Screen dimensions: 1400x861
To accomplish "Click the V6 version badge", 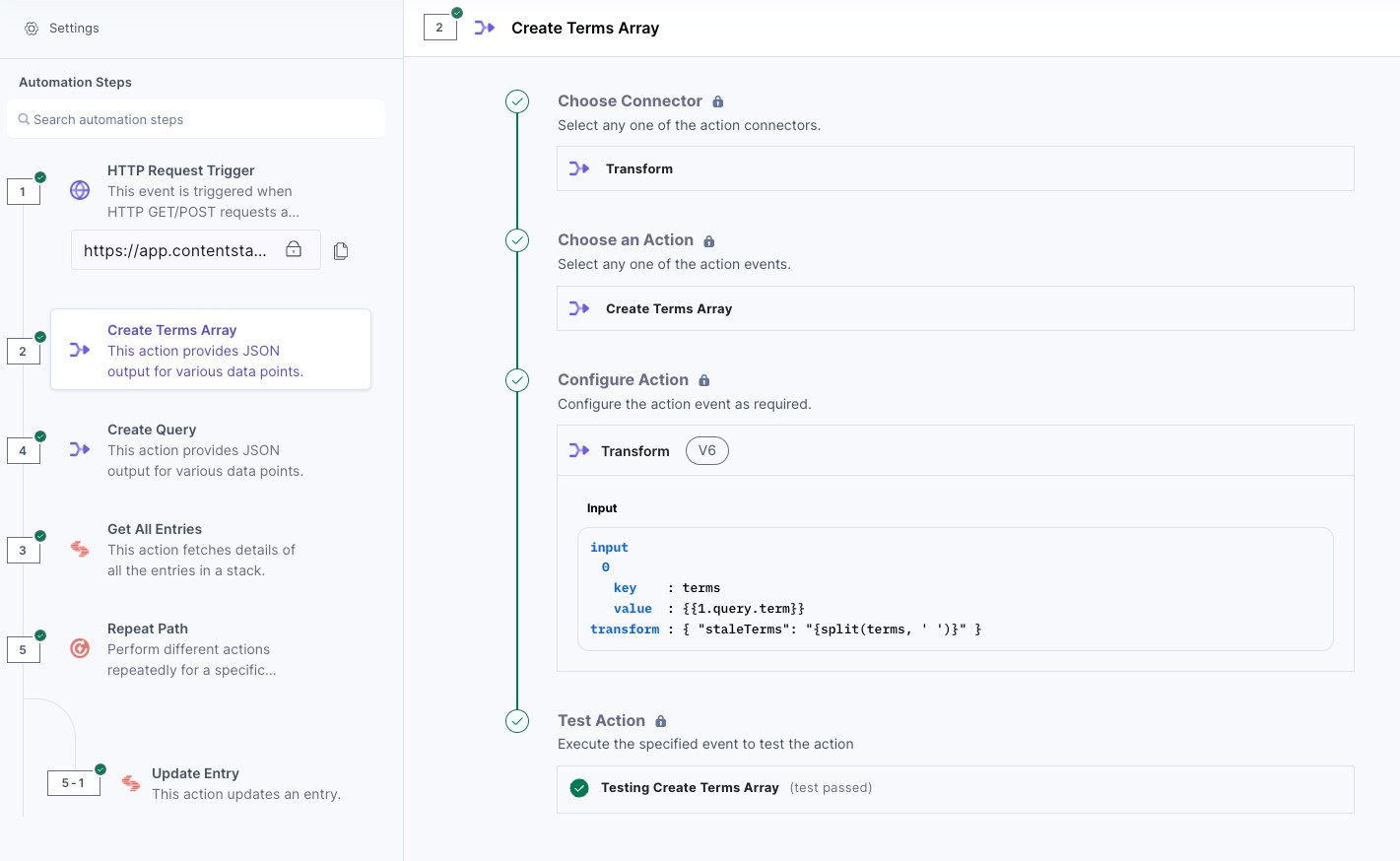I will pyautogui.click(x=707, y=451).
